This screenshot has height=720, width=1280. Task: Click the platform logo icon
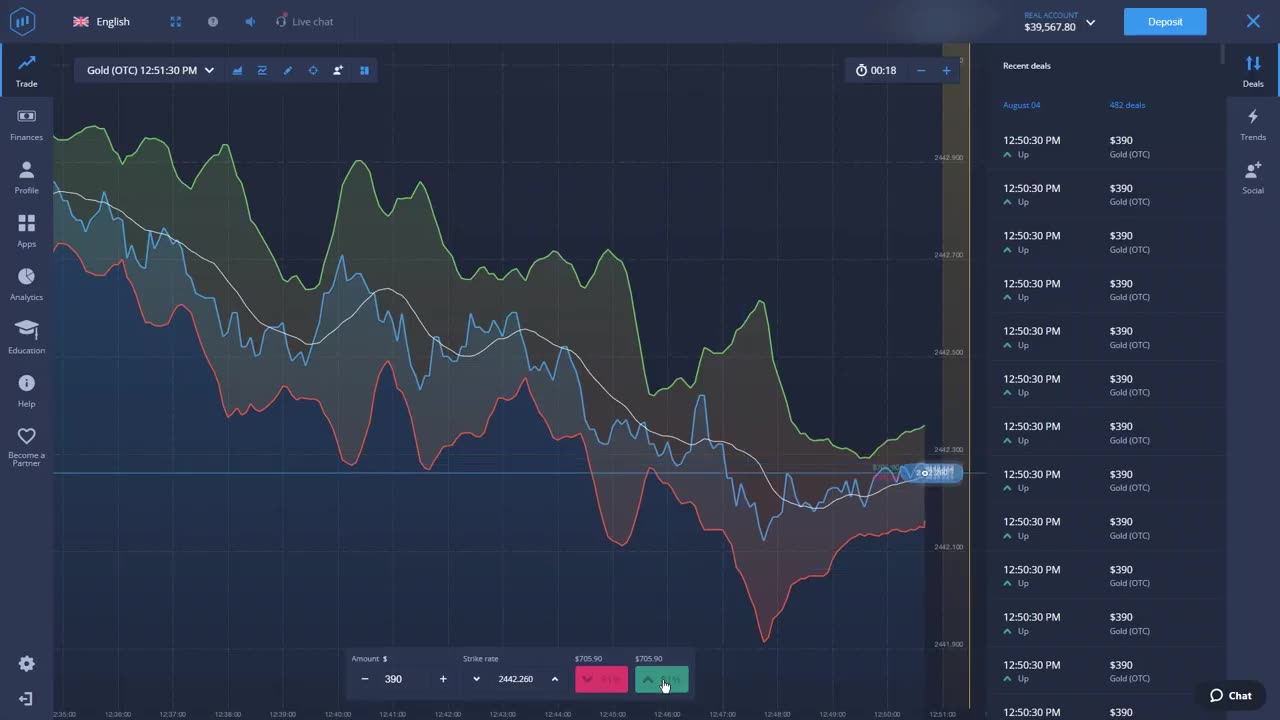pos(22,21)
